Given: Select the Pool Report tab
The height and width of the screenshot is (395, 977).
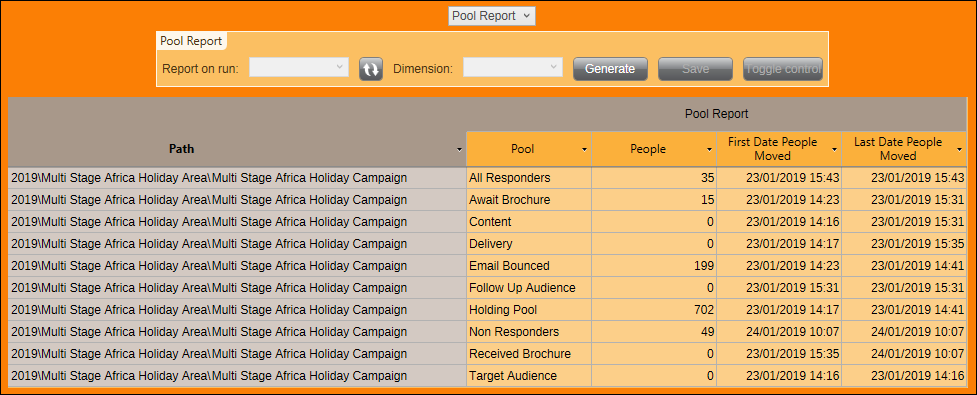Looking at the screenshot, I should 191,41.
